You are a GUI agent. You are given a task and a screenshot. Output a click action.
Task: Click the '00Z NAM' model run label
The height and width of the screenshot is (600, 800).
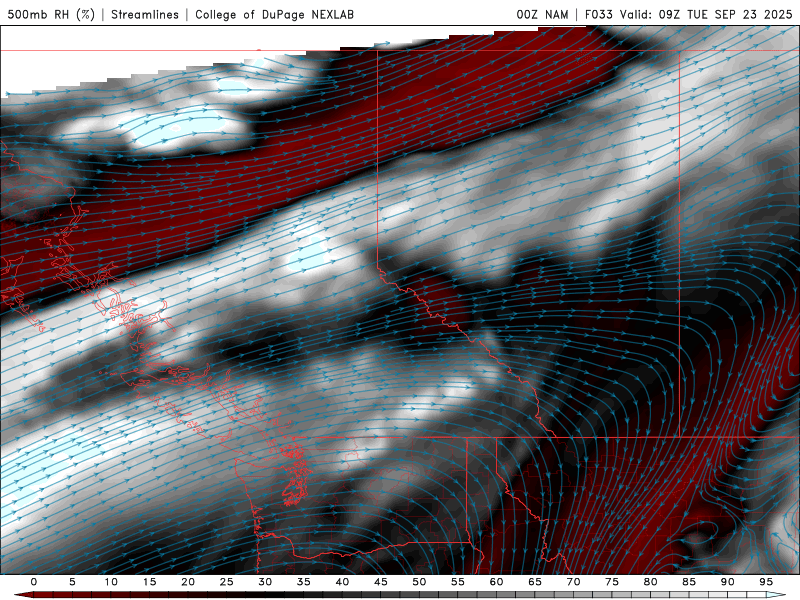[x=542, y=14]
